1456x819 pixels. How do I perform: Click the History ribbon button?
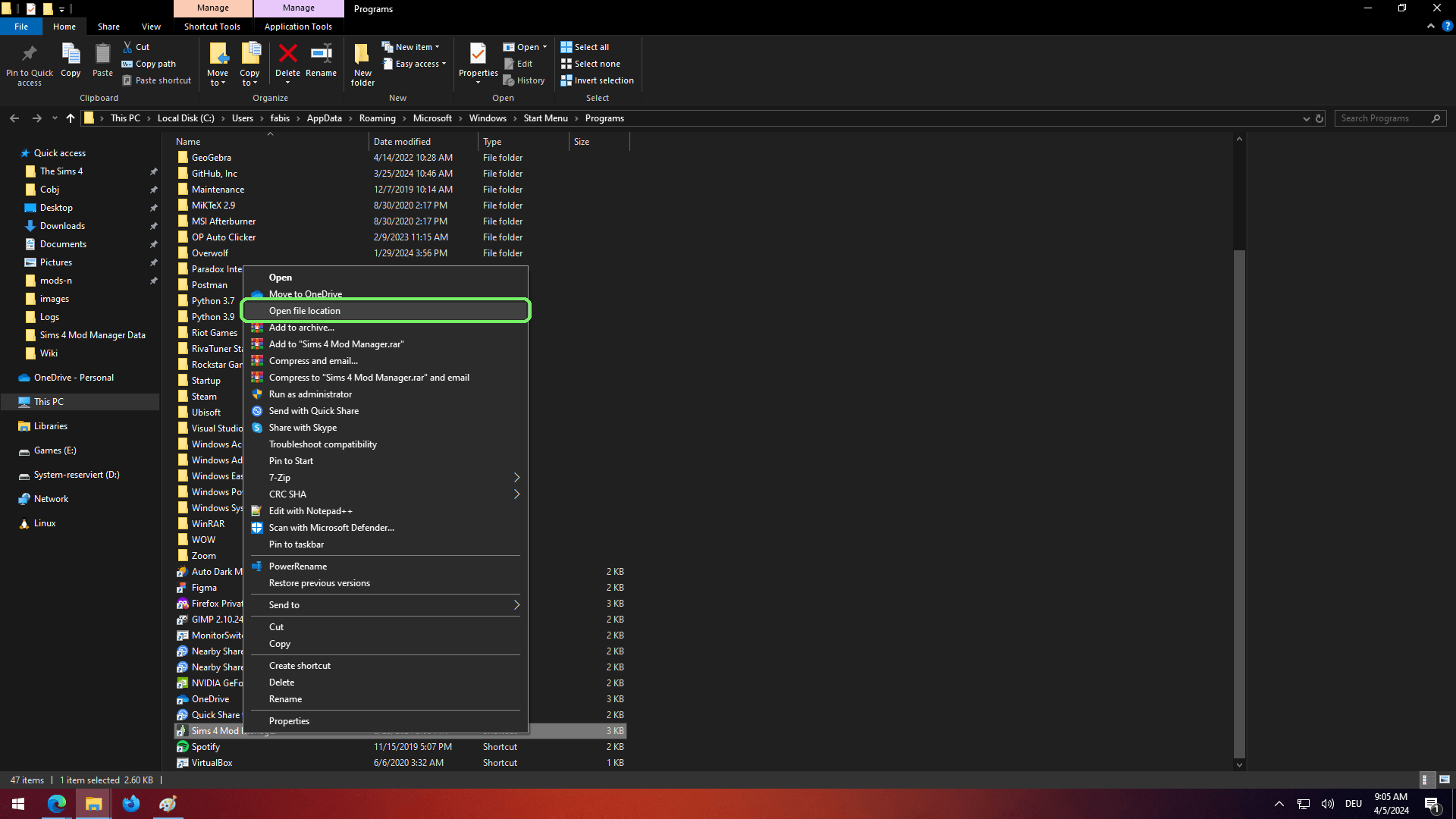(524, 80)
